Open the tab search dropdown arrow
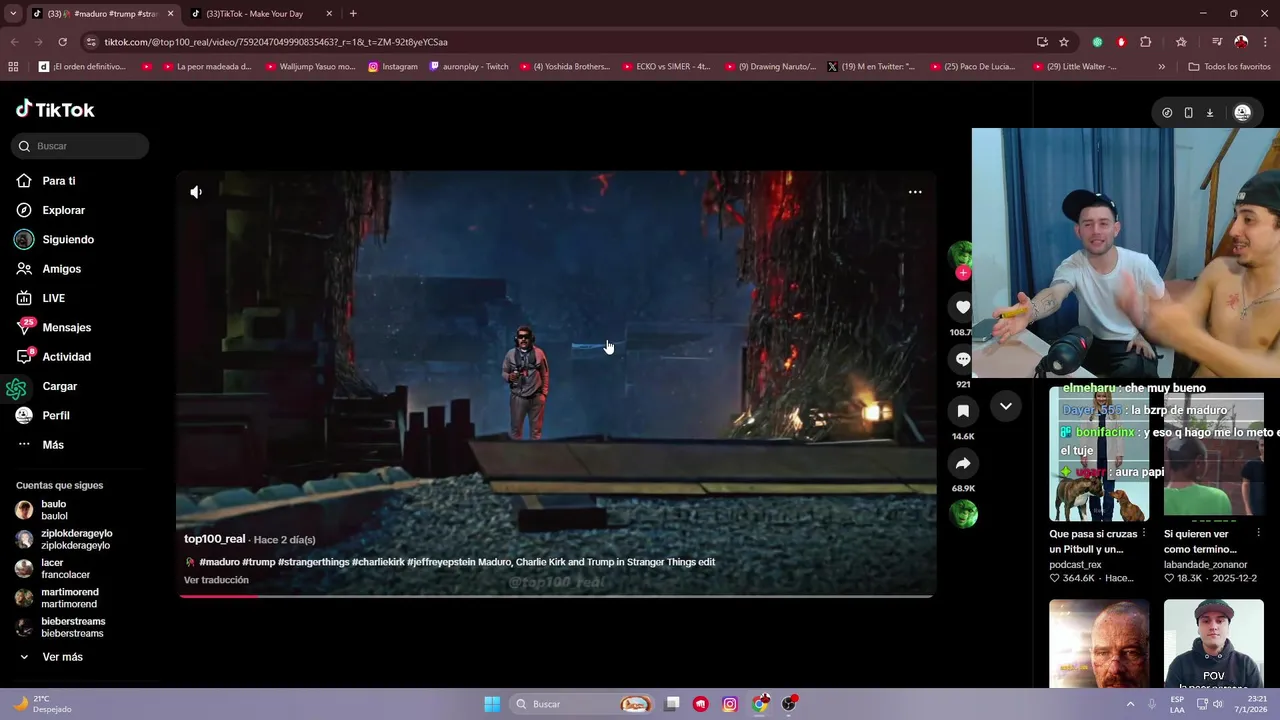This screenshot has height=720, width=1280. click(13, 14)
